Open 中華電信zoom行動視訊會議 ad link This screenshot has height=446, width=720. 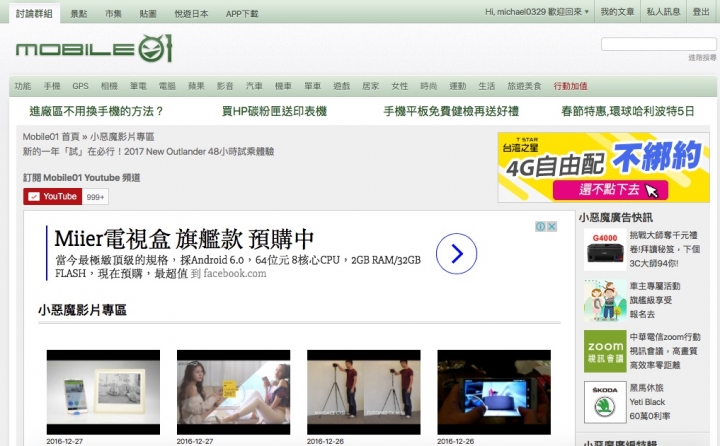pyautogui.click(x=664, y=351)
